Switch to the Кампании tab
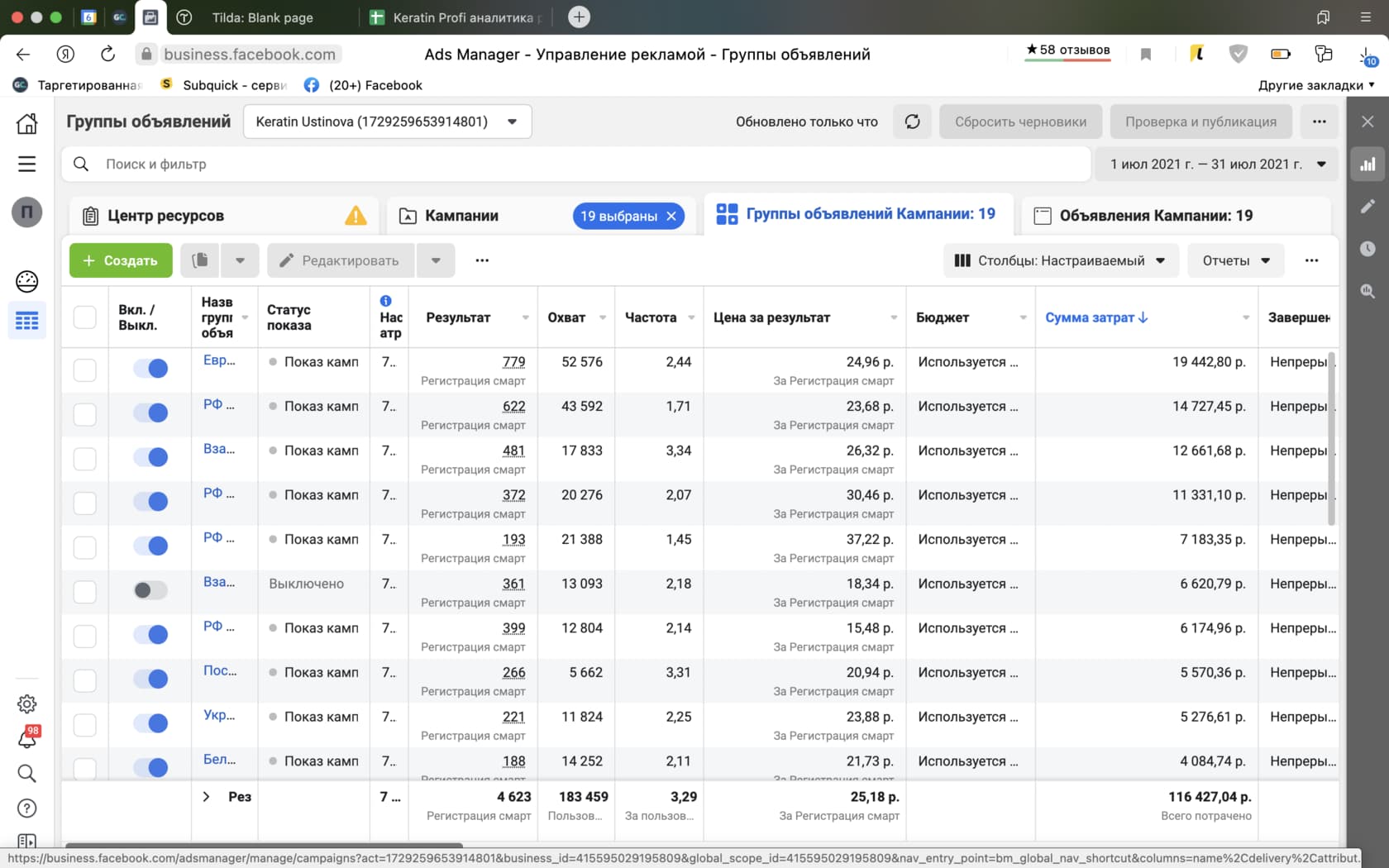The height and width of the screenshot is (868, 1389). [x=461, y=216]
